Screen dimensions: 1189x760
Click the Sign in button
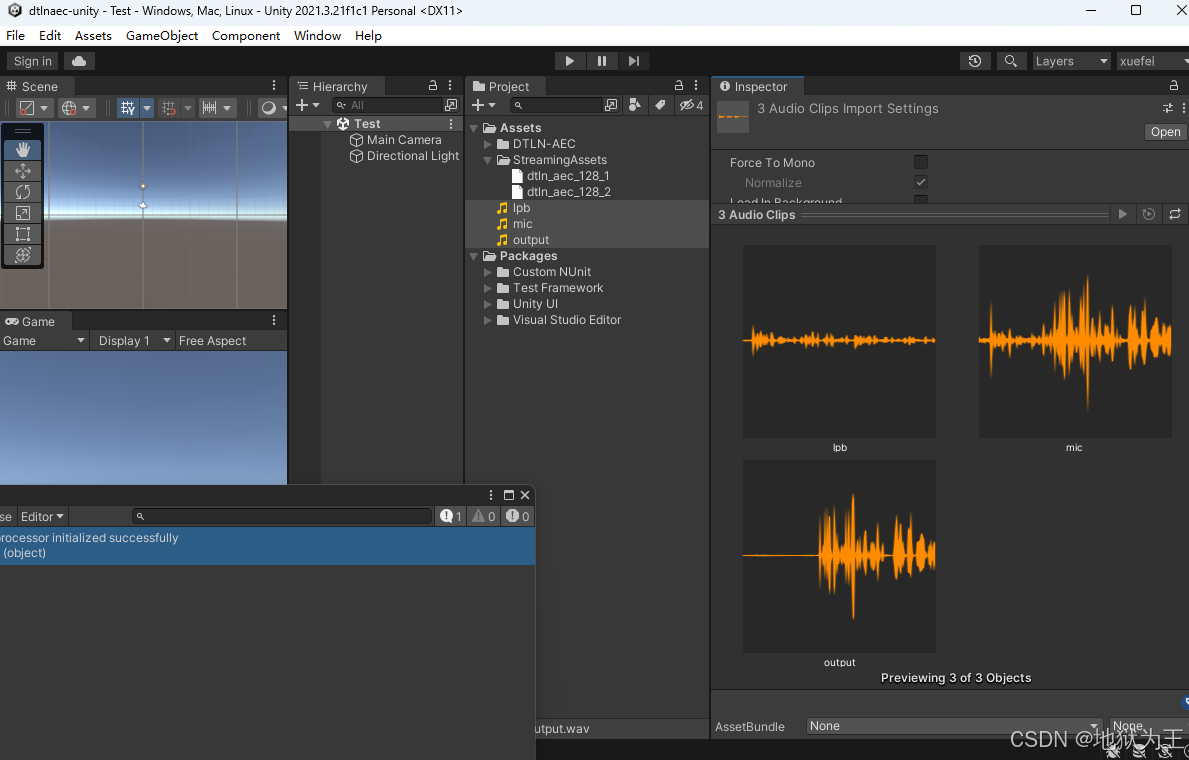click(x=33, y=61)
